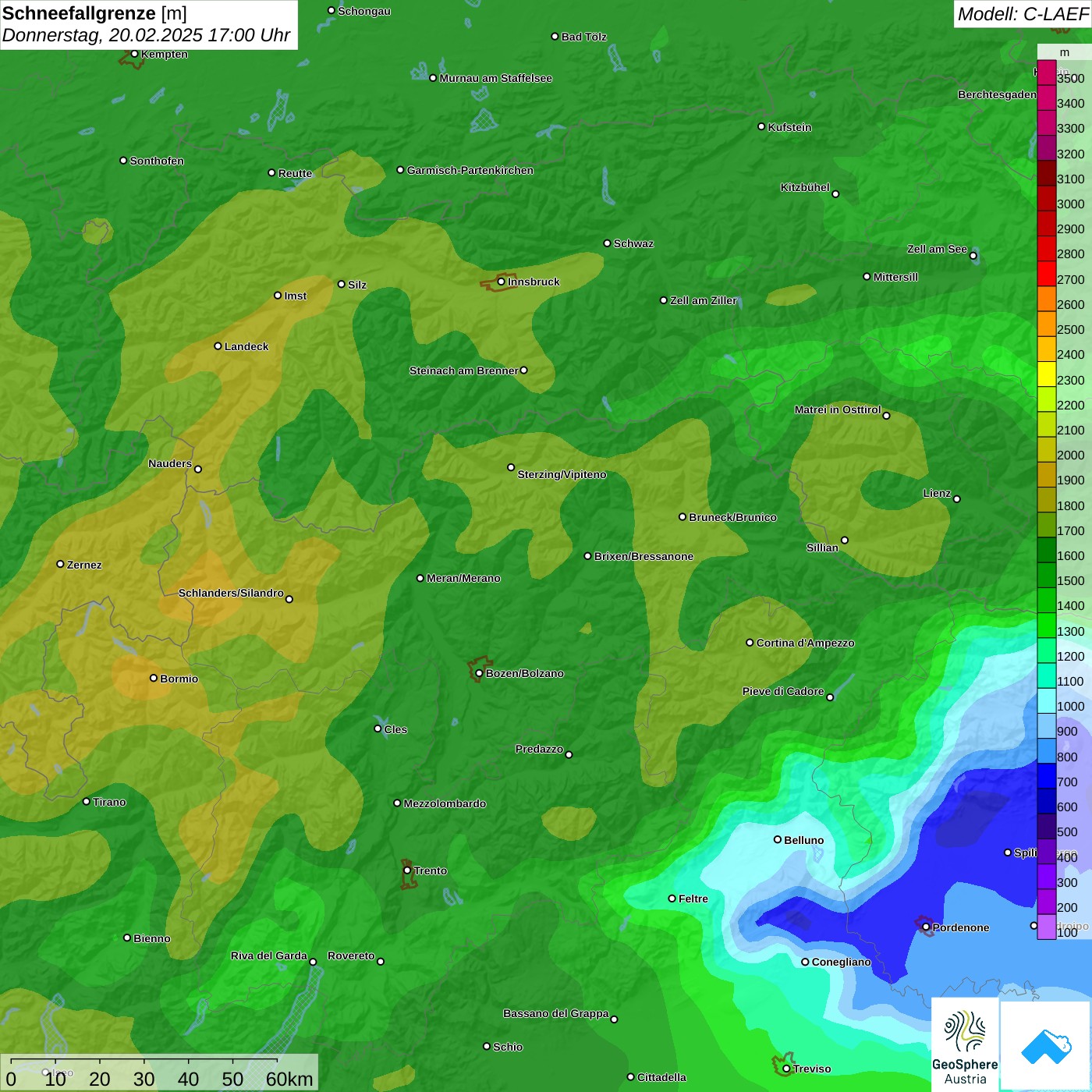Select the 2300 m yellow legend swatch

[x=1047, y=374]
